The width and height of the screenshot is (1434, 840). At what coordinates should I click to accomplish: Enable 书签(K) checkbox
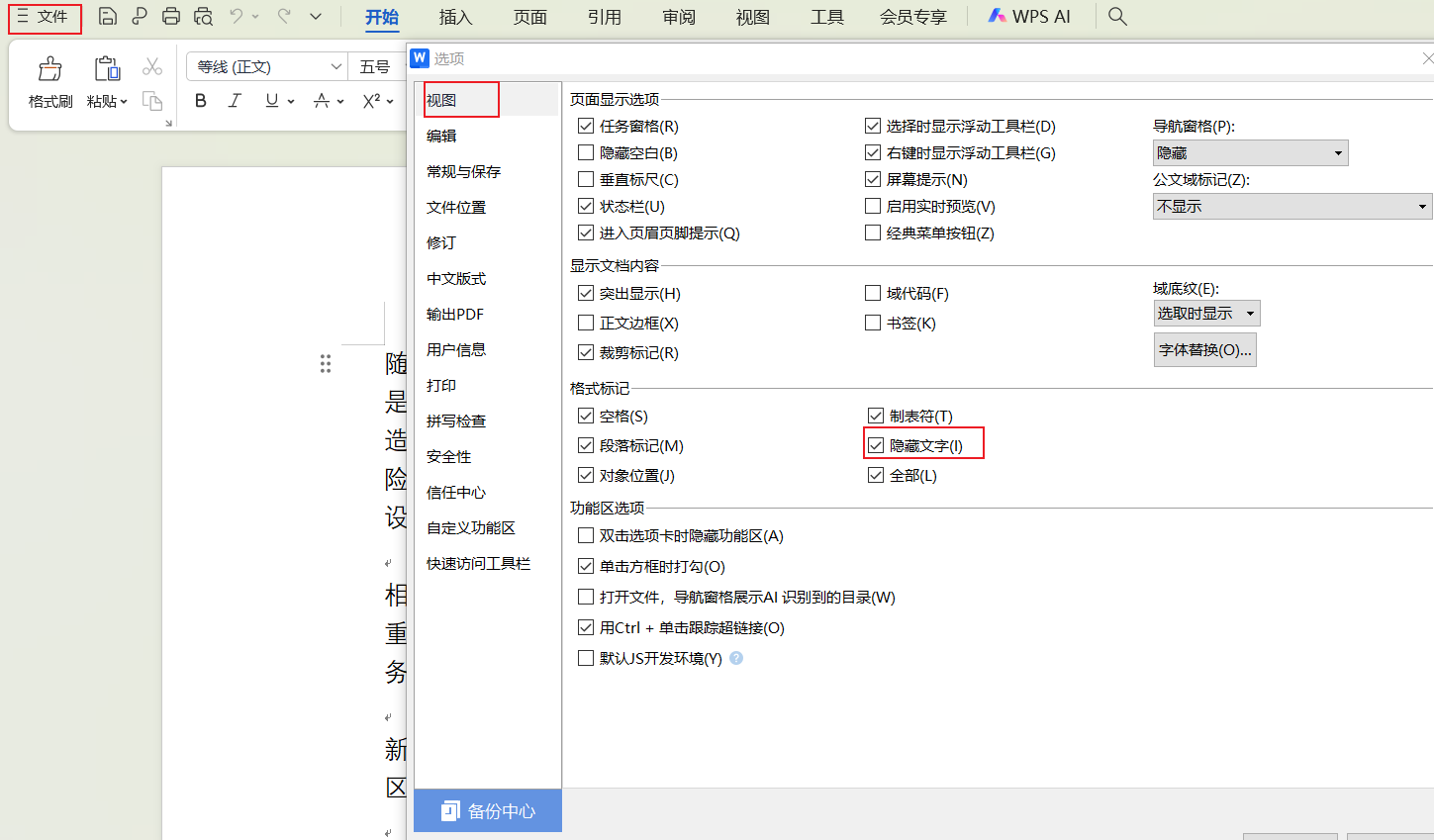tap(873, 323)
